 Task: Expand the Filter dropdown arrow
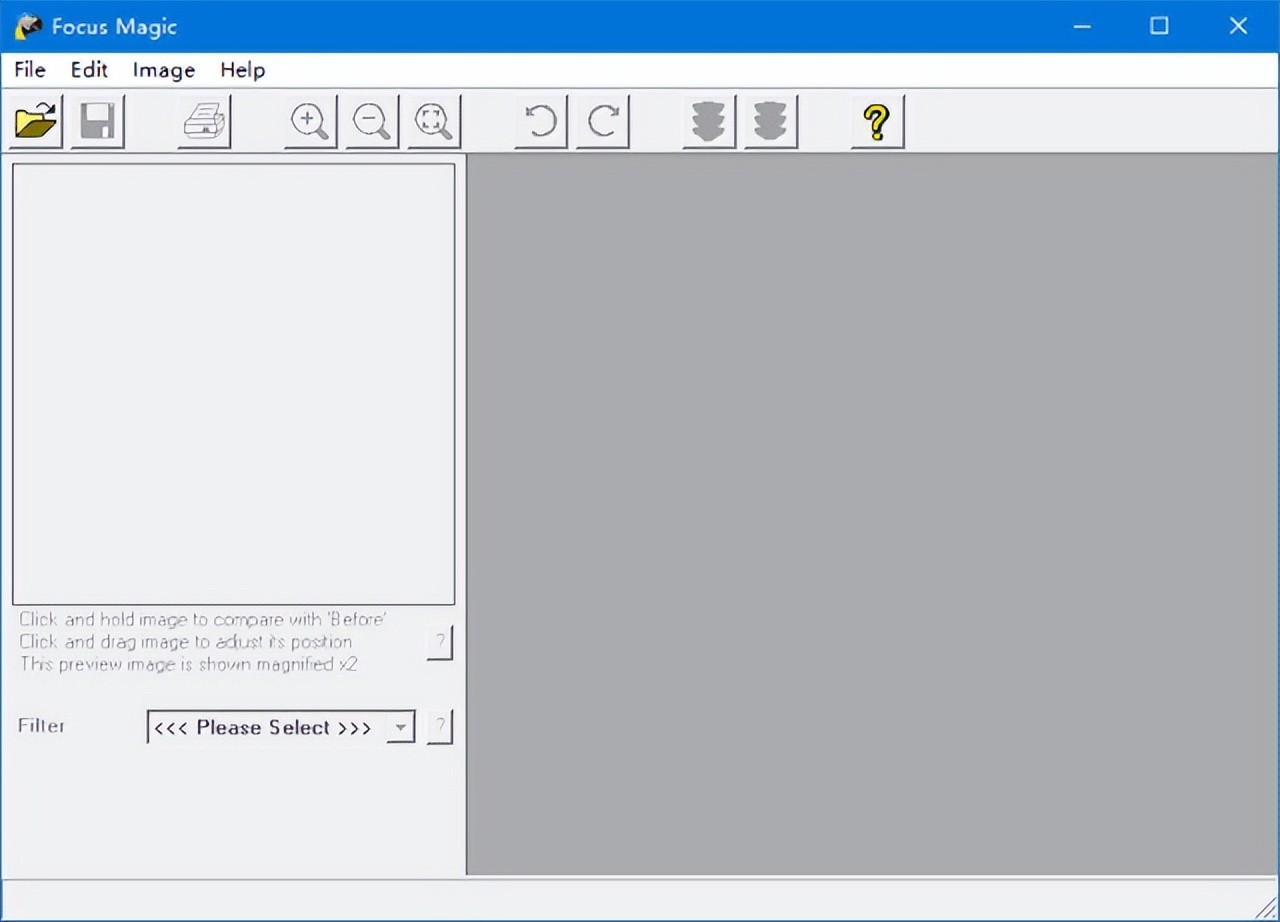coord(400,727)
